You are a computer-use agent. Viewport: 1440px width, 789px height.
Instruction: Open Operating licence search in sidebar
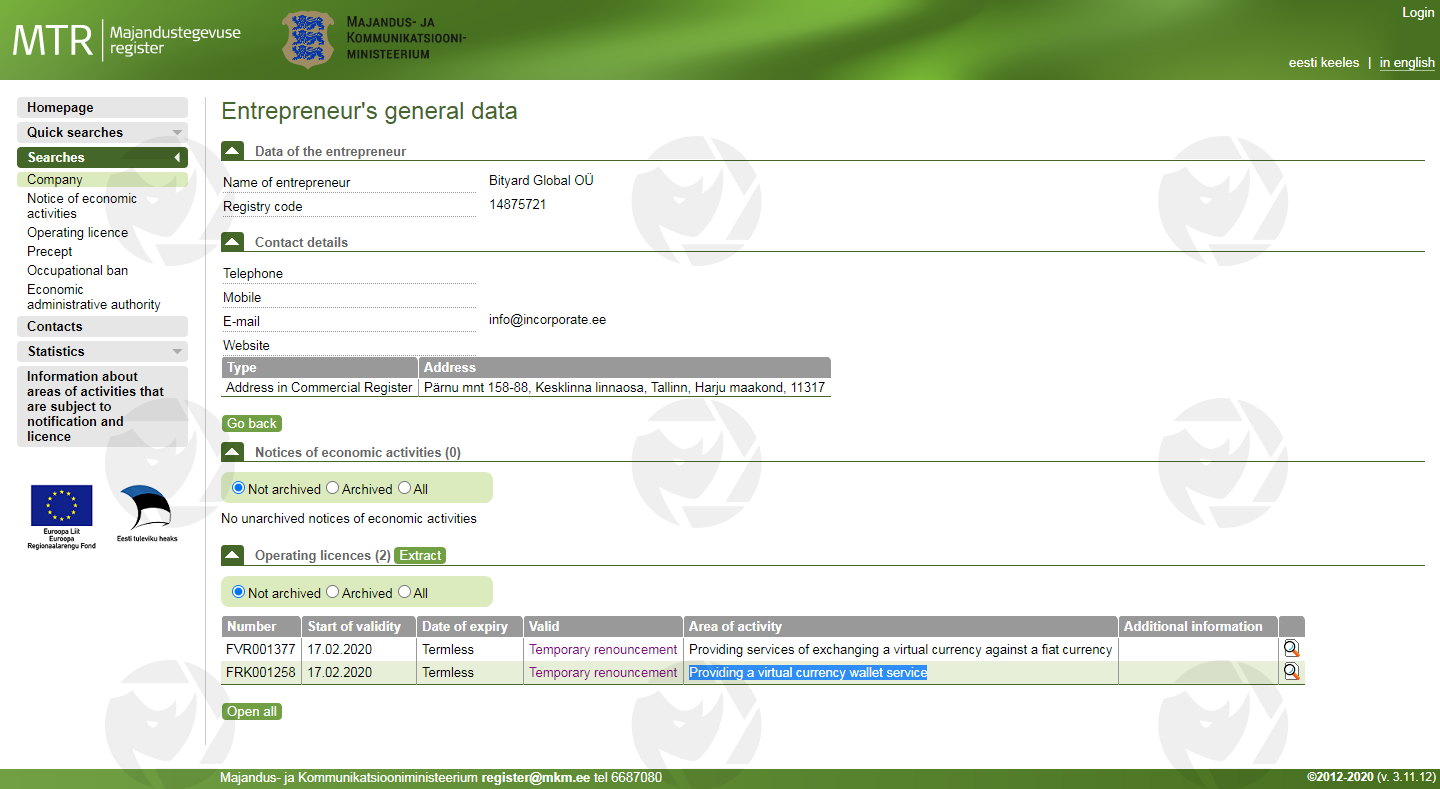77,232
